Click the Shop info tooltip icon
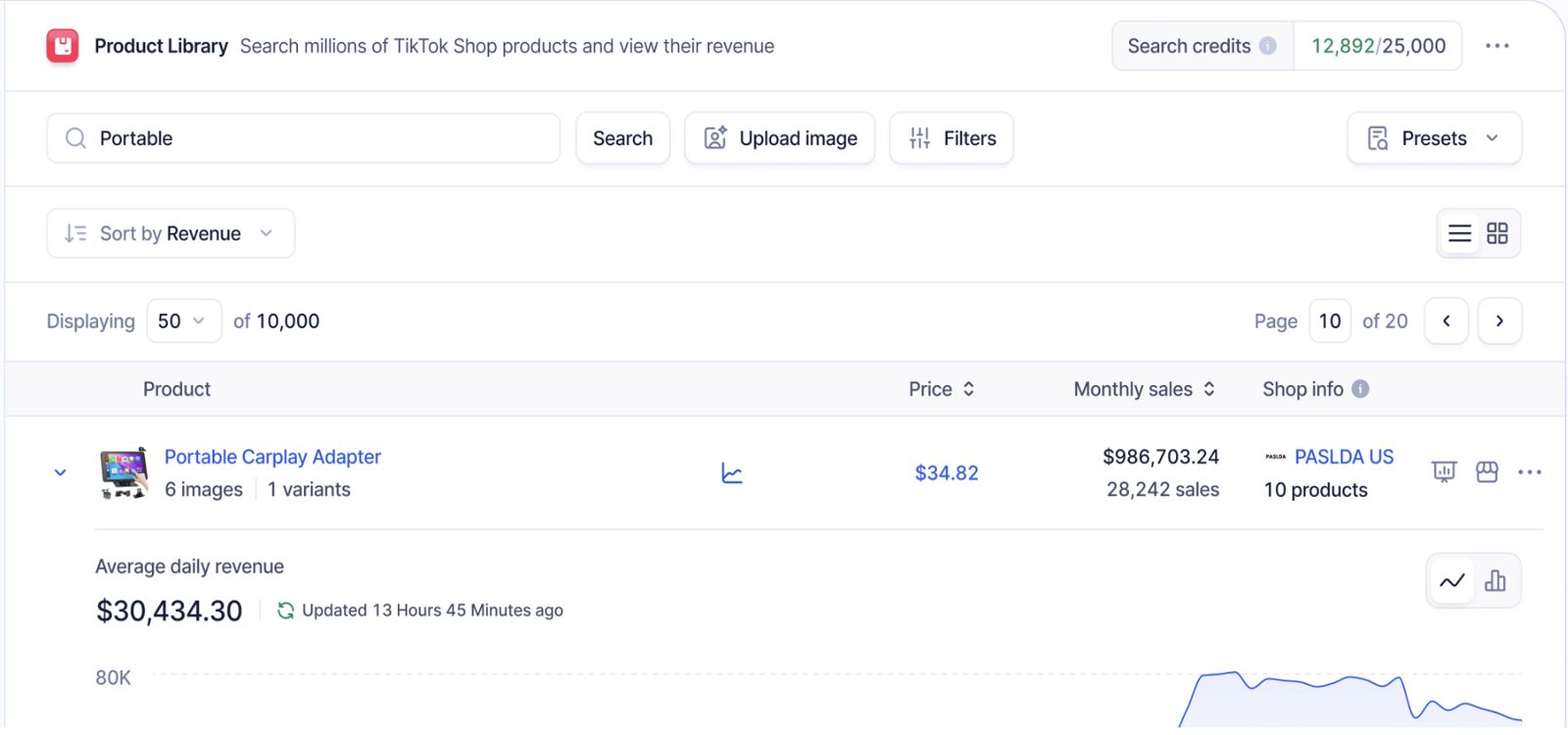Screen dimensions: 1568x735 [1360, 389]
